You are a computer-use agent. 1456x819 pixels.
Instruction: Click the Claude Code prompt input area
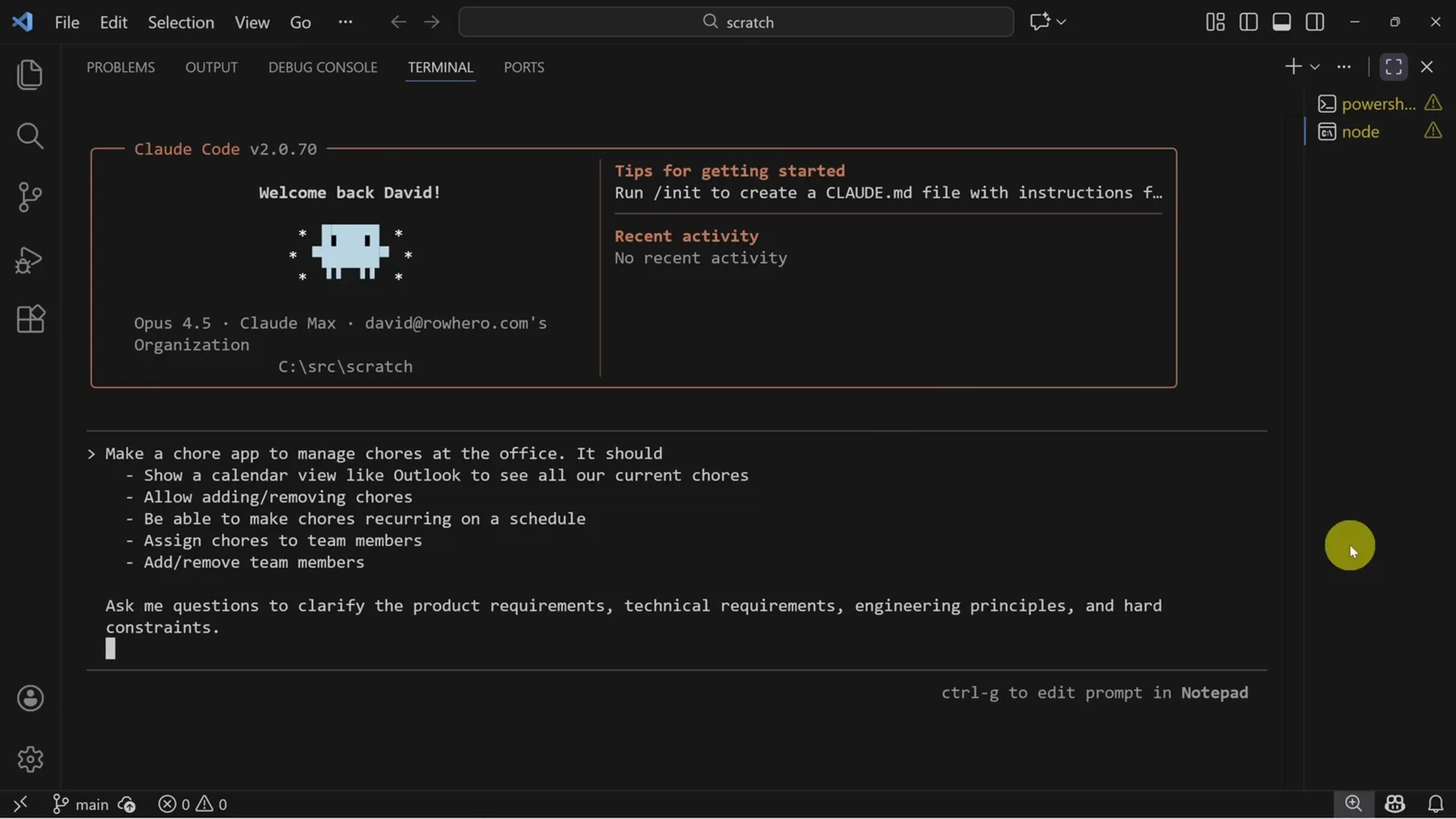tap(677, 551)
